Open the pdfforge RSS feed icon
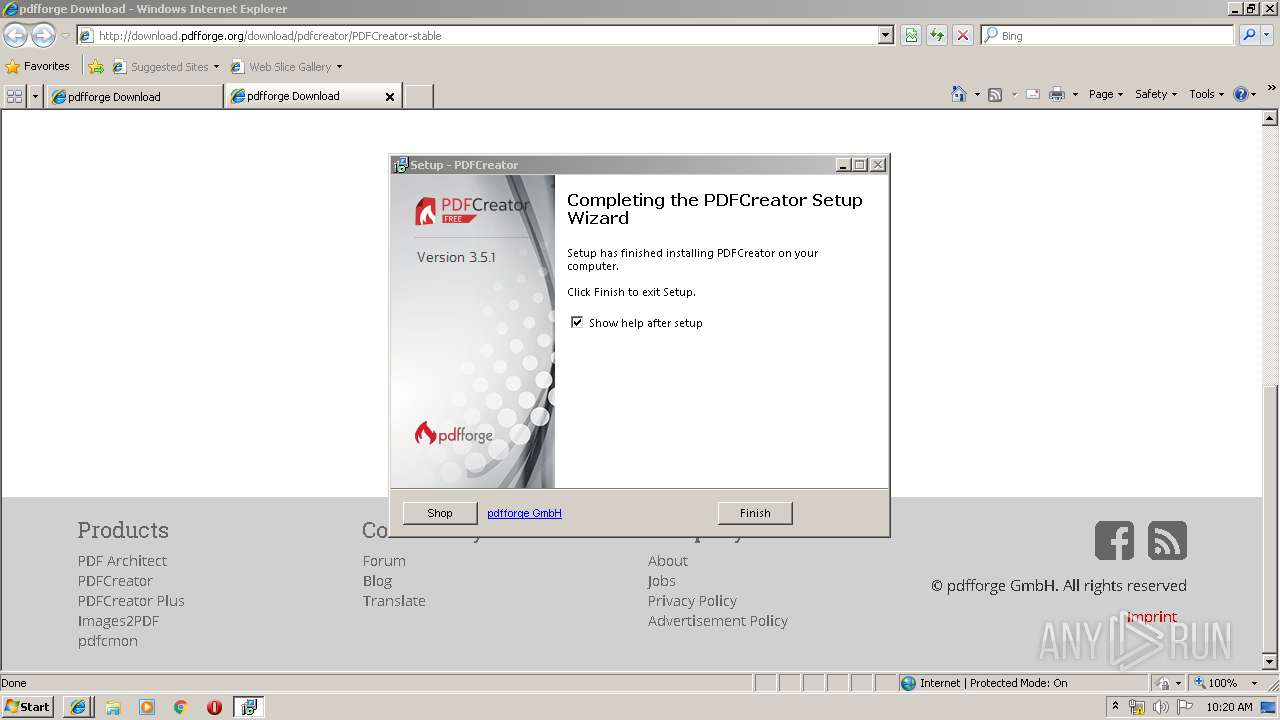 tap(1167, 540)
